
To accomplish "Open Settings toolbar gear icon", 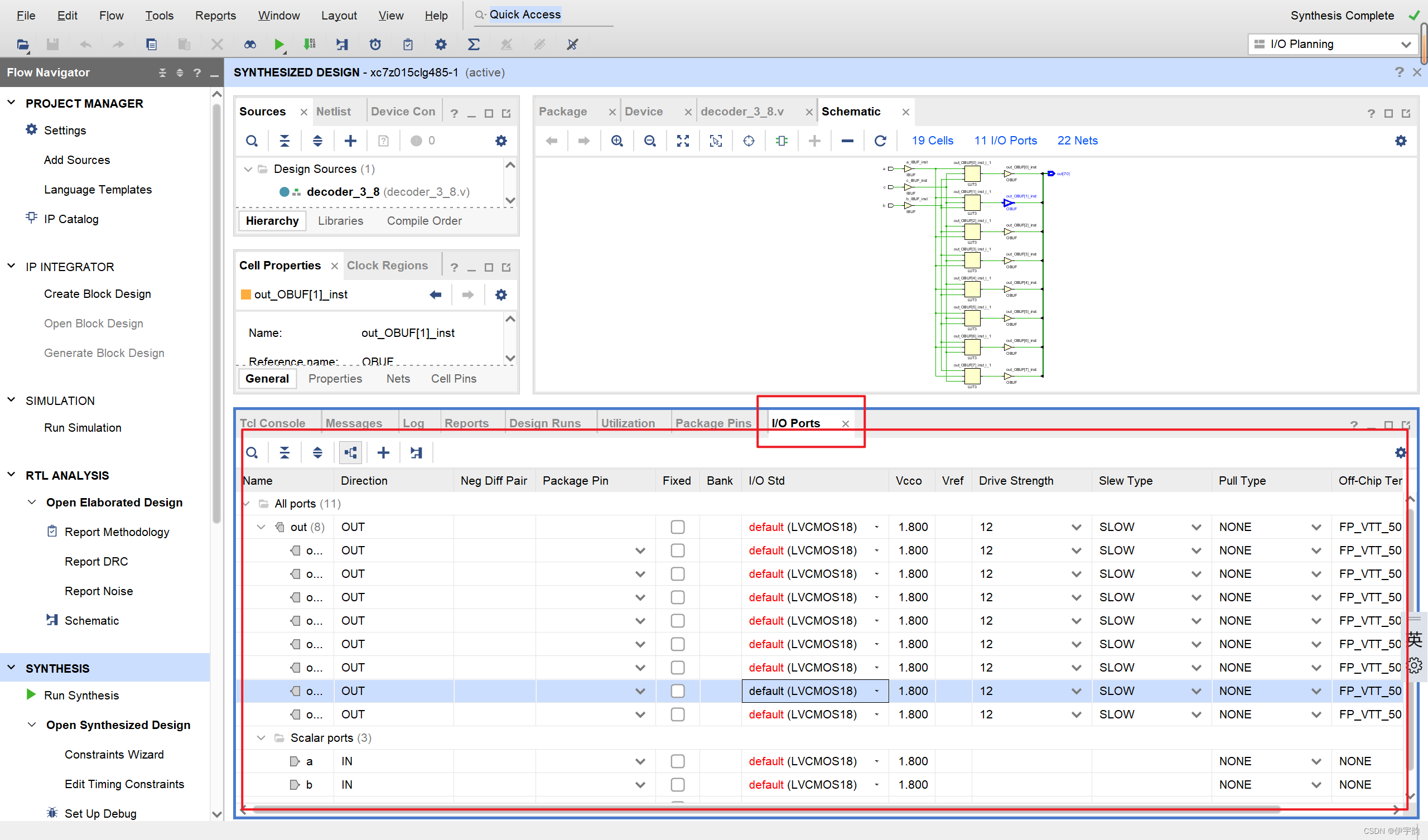I will (440, 44).
